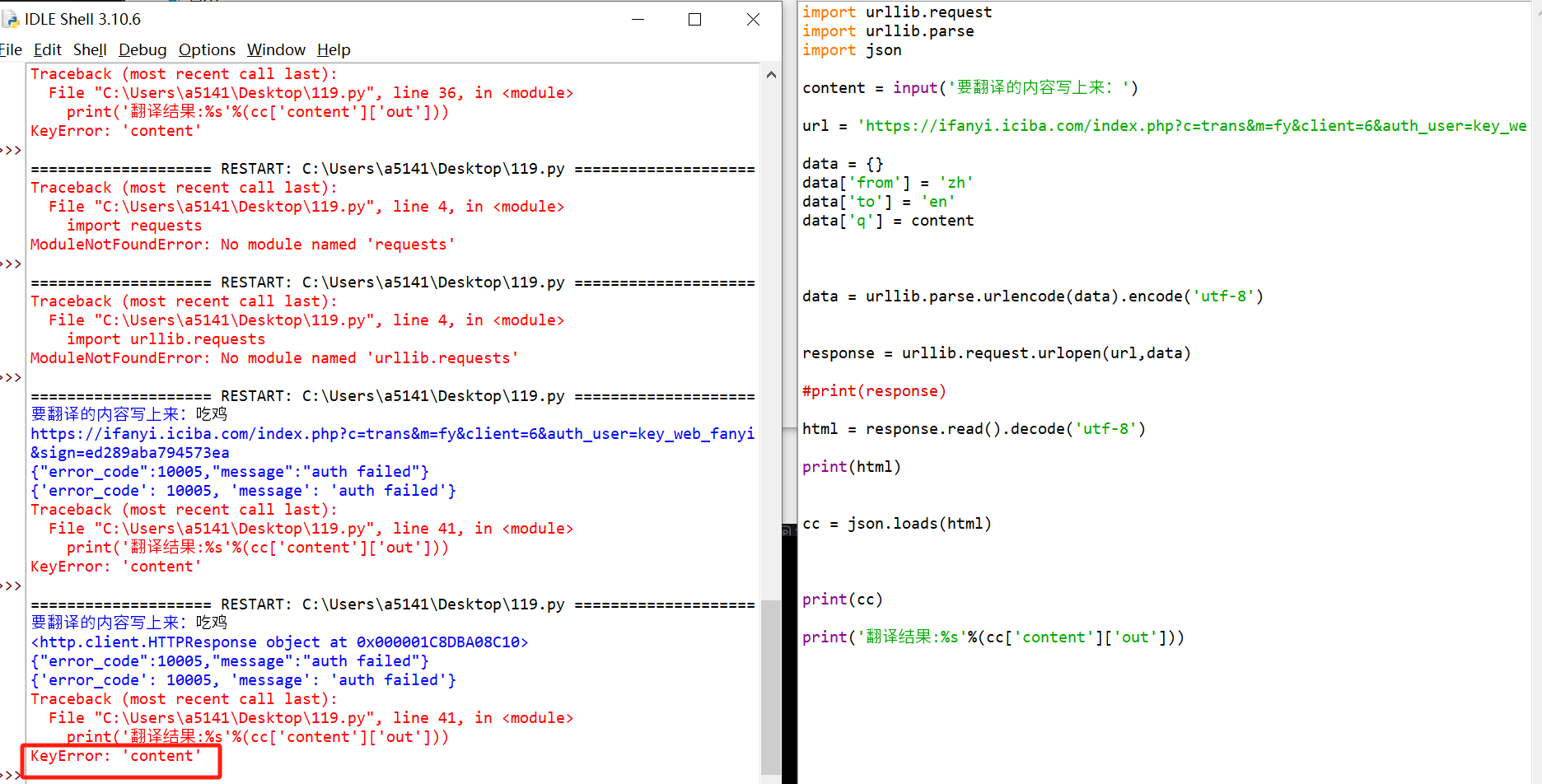The image size is (1542, 784).
Task: Maximize the IDLE Shell window
Action: [694, 19]
